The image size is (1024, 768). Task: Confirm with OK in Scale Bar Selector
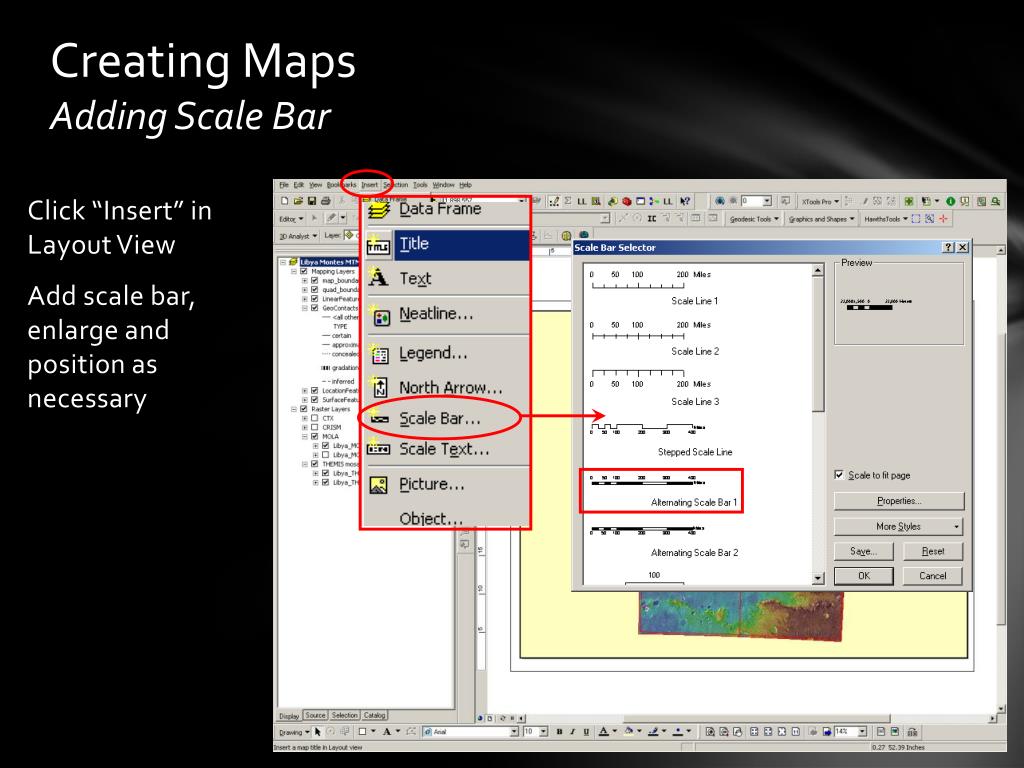(x=863, y=575)
